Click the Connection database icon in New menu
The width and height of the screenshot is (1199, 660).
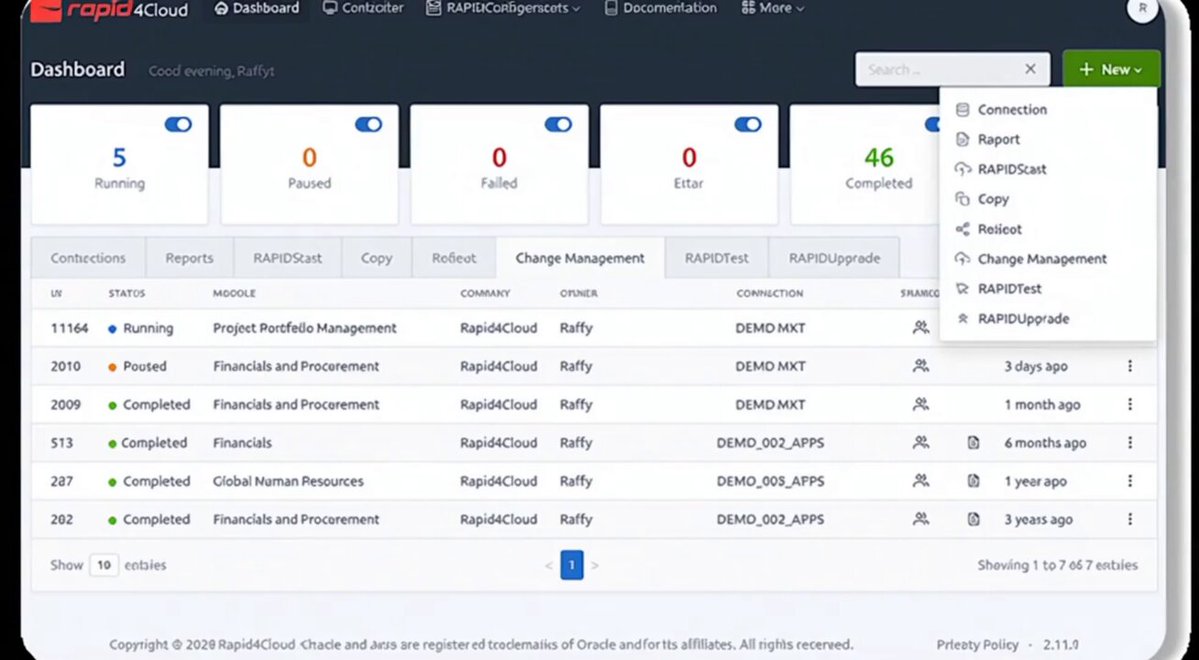click(x=963, y=109)
